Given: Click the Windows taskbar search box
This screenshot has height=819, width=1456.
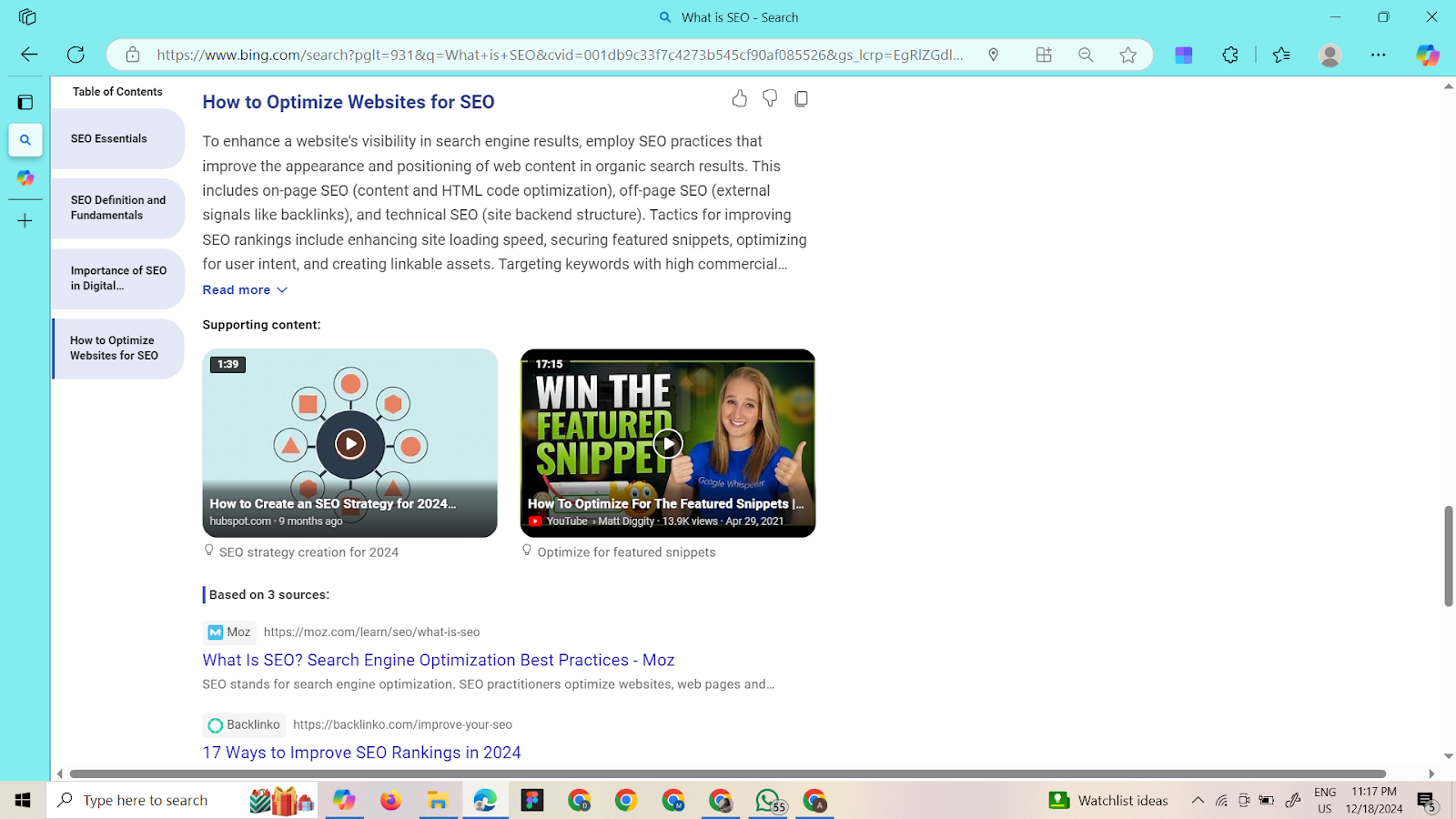Looking at the screenshot, I should [182, 800].
